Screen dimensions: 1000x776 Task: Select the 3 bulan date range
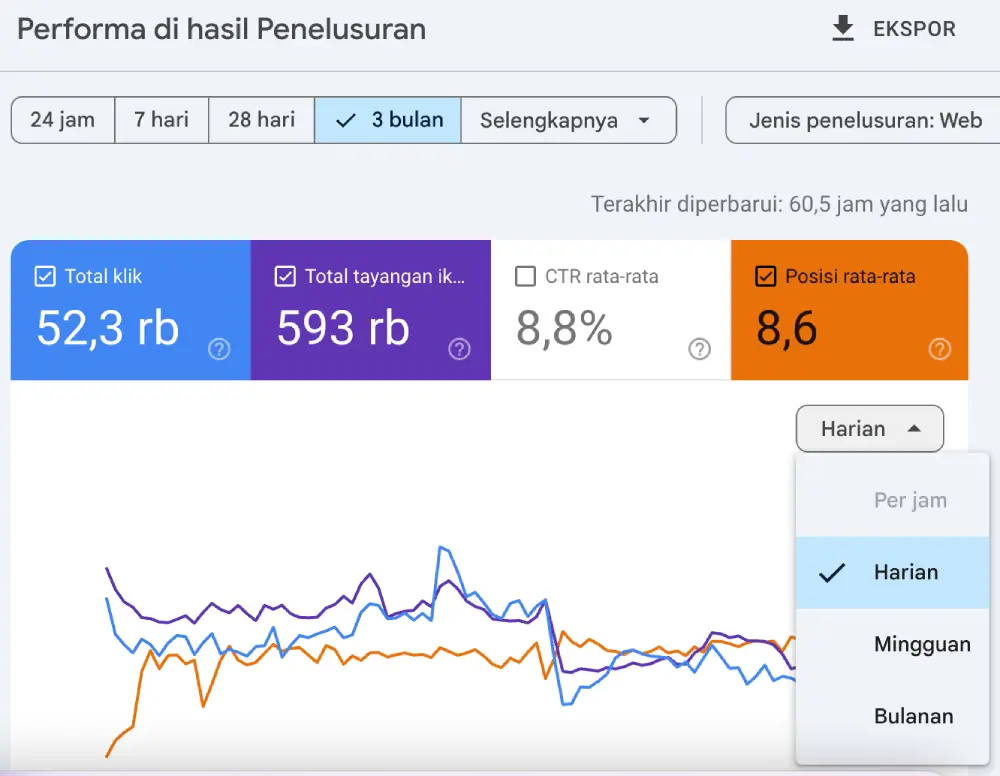click(x=388, y=120)
